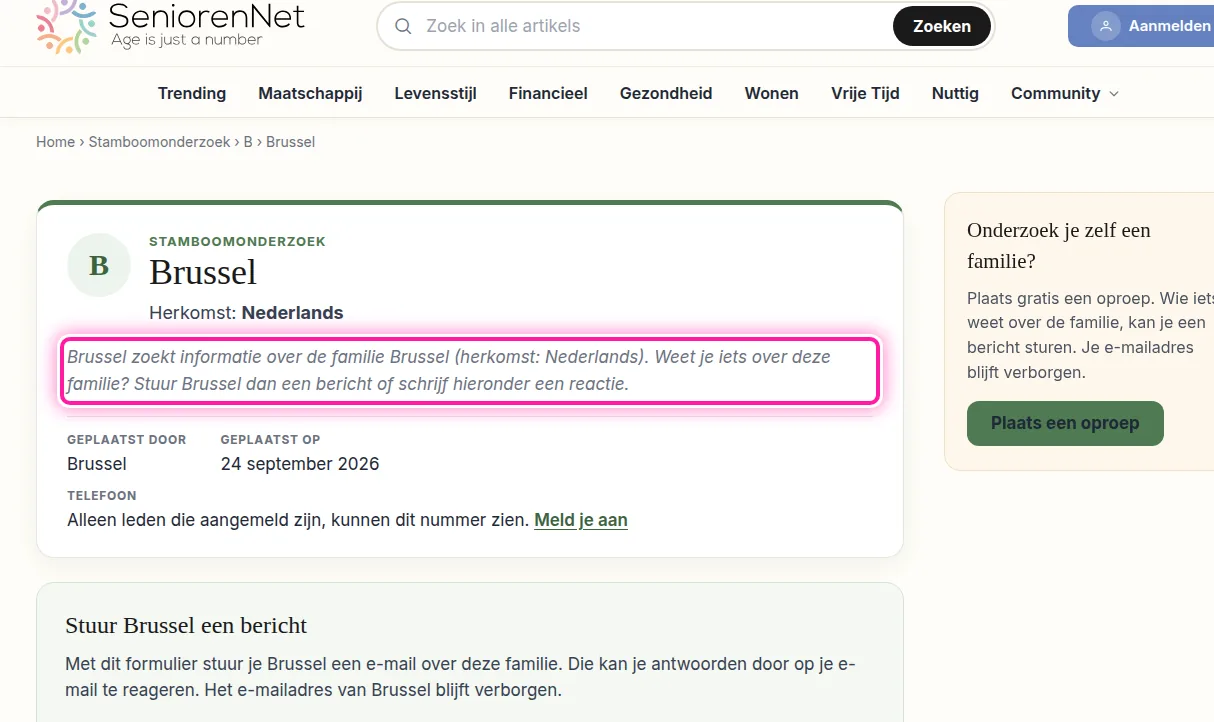Open the Levensstijl section
This screenshot has width=1214, height=722.
click(435, 93)
